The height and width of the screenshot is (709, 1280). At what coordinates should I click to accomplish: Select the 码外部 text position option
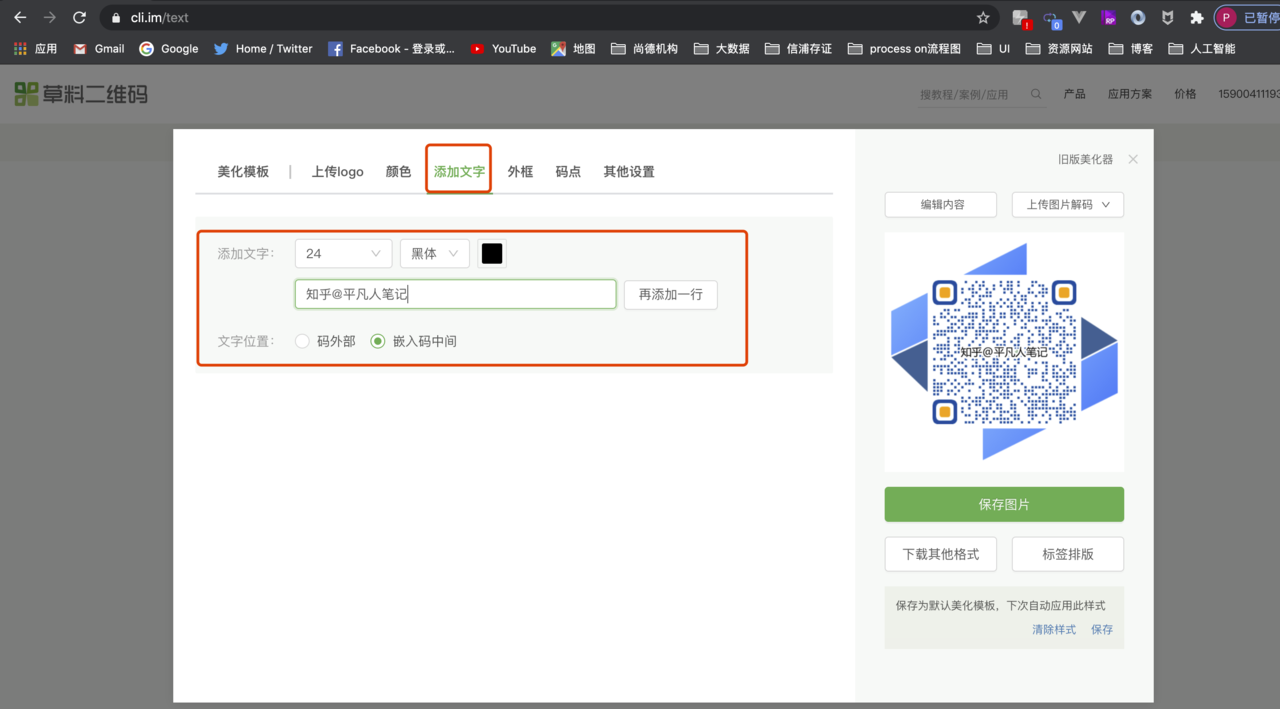click(x=303, y=341)
